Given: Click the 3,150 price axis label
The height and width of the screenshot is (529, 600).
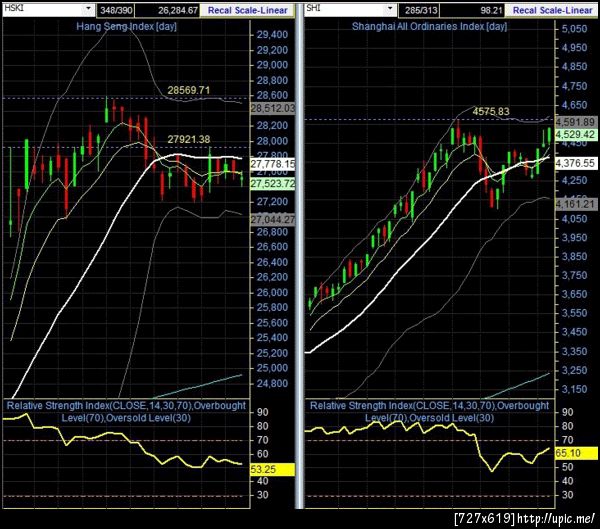Looking at the screenshot, I should 574,389.
